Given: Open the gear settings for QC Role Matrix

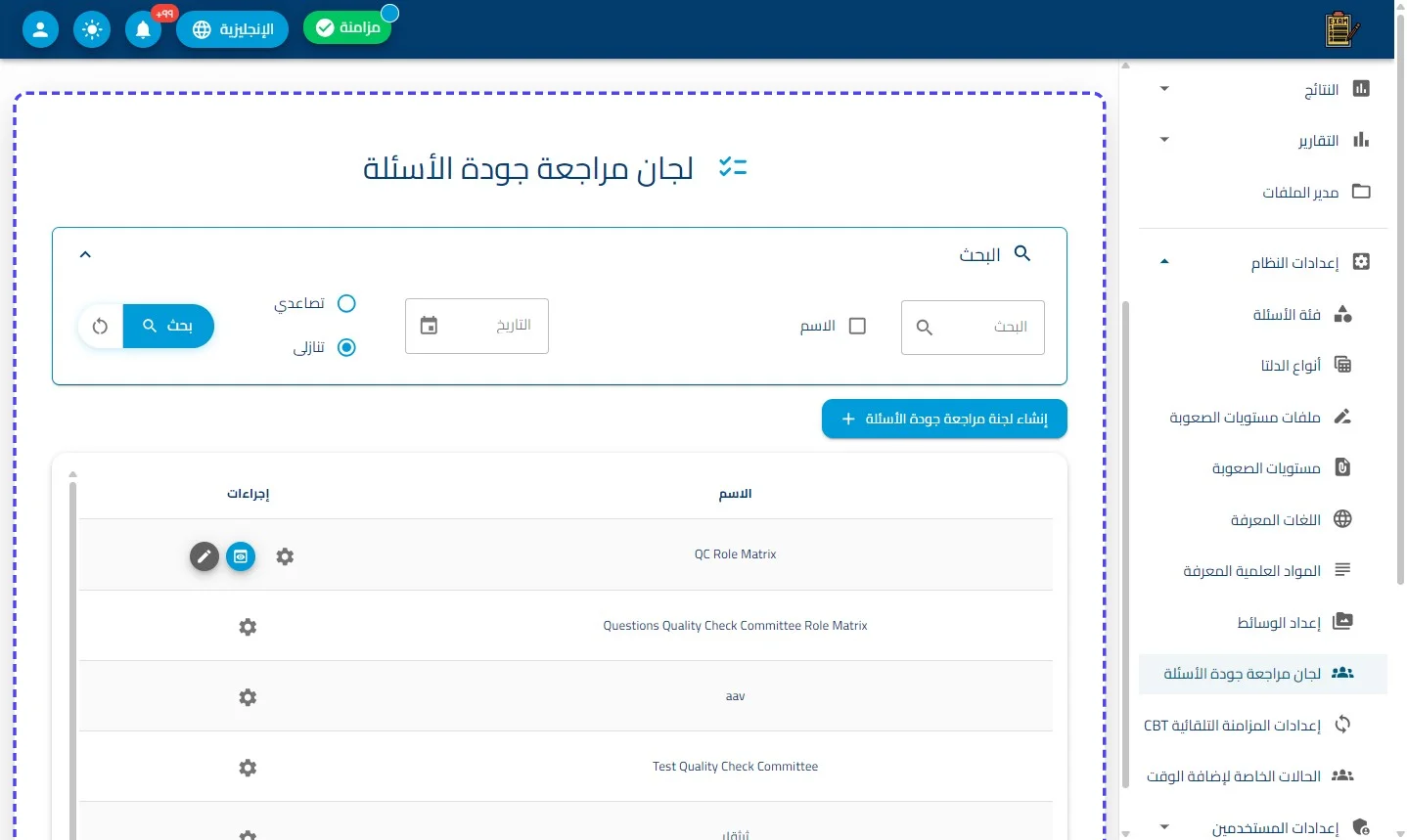Looking at the screenshot, I should click(x=285, y=556).
